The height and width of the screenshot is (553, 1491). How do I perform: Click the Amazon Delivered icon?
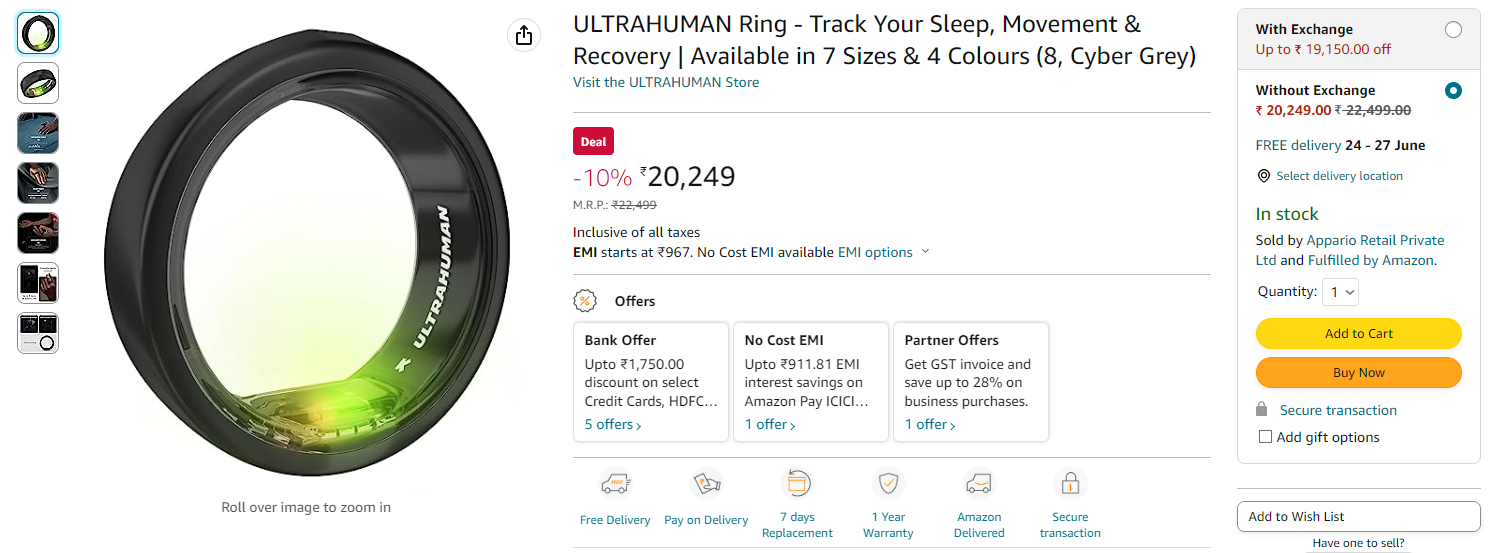[979, 484]
